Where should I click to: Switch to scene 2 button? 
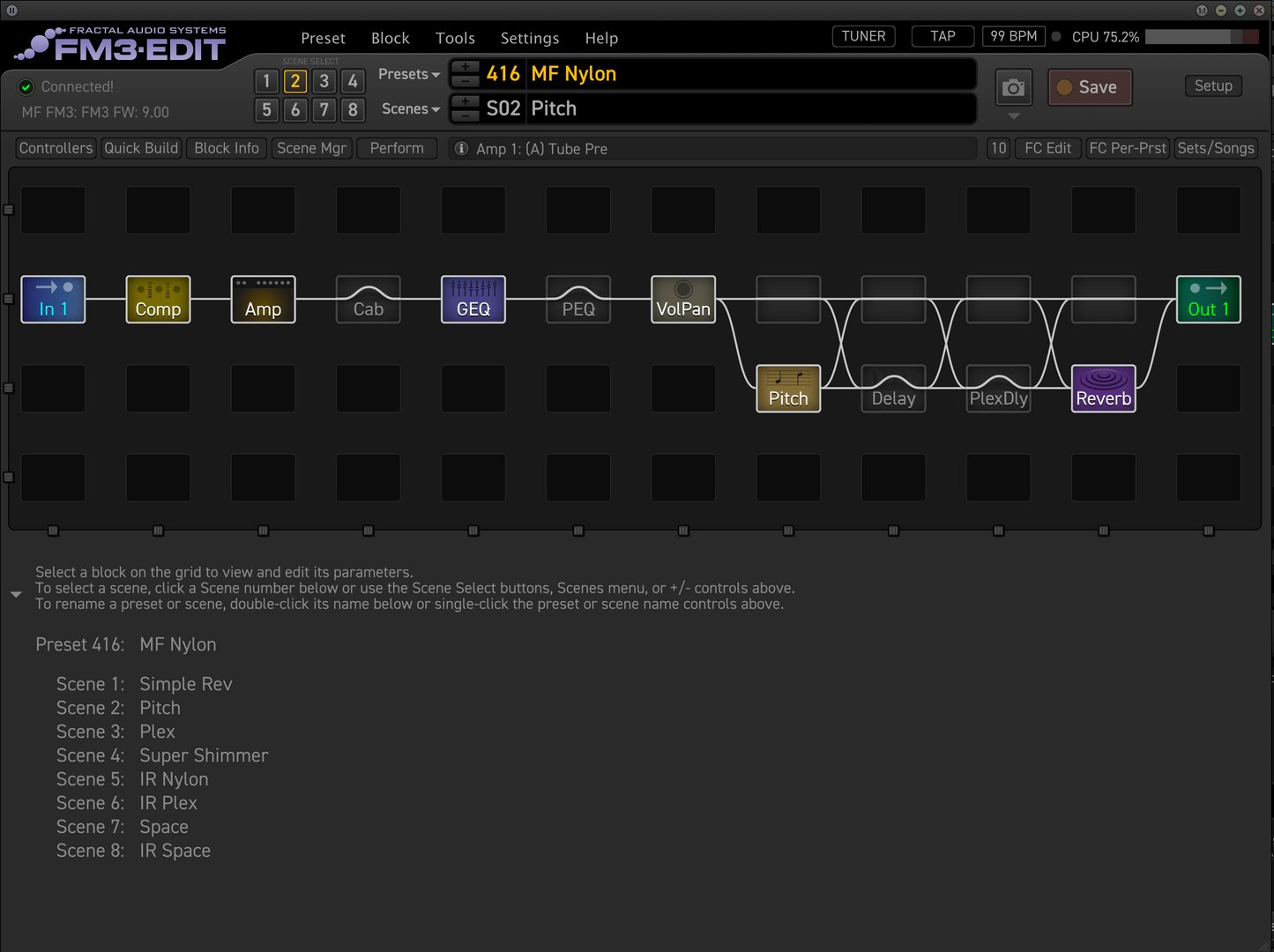295,81
